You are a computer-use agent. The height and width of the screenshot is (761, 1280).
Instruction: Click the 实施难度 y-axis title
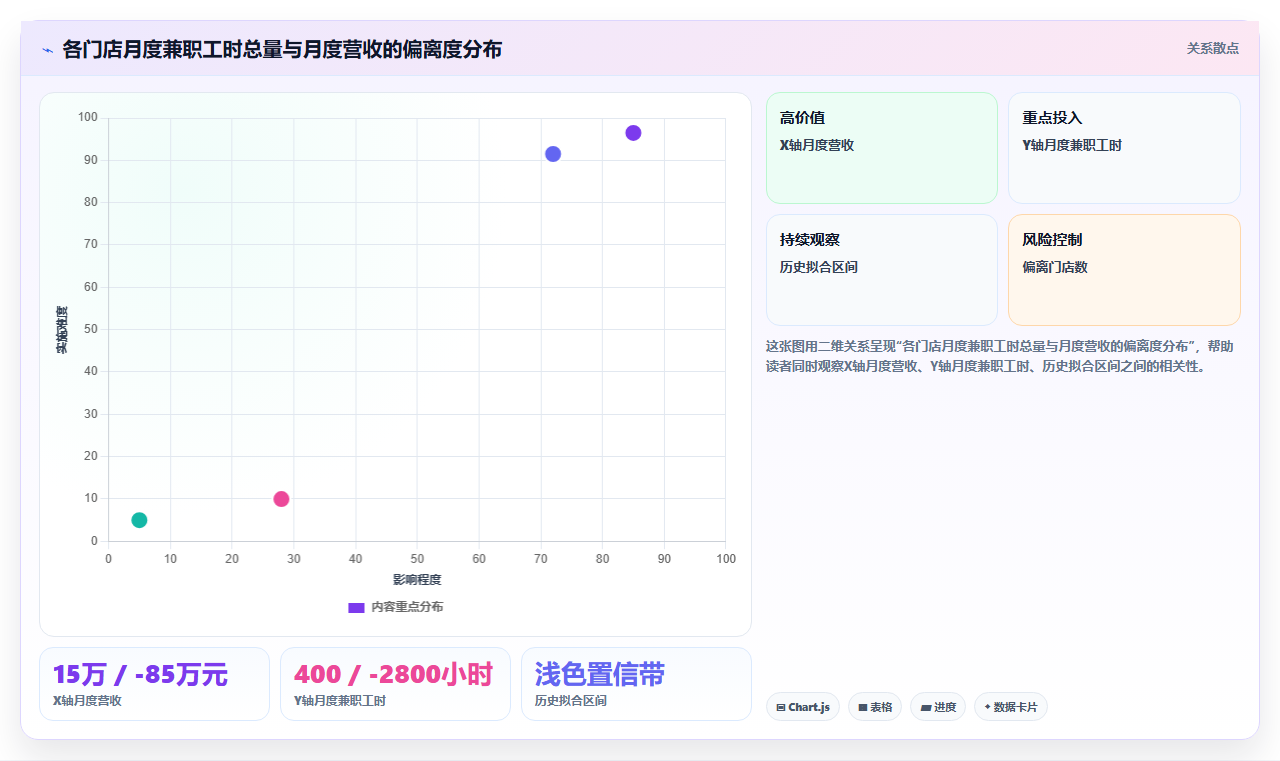pos(62,330)
